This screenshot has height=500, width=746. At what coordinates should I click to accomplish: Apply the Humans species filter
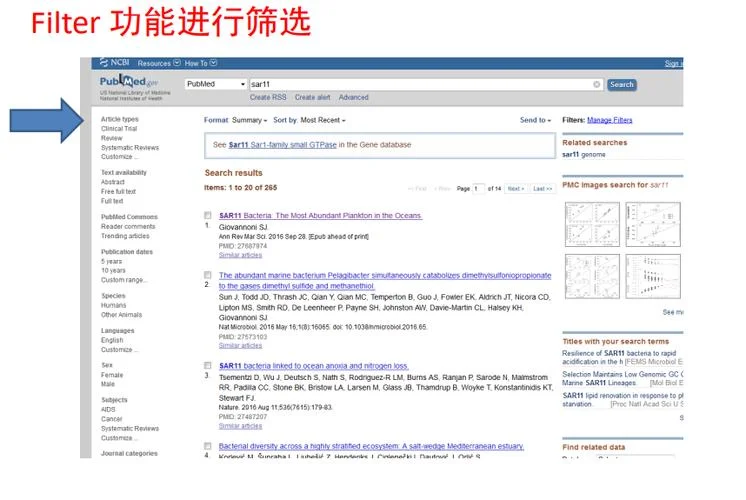point(113,305)
